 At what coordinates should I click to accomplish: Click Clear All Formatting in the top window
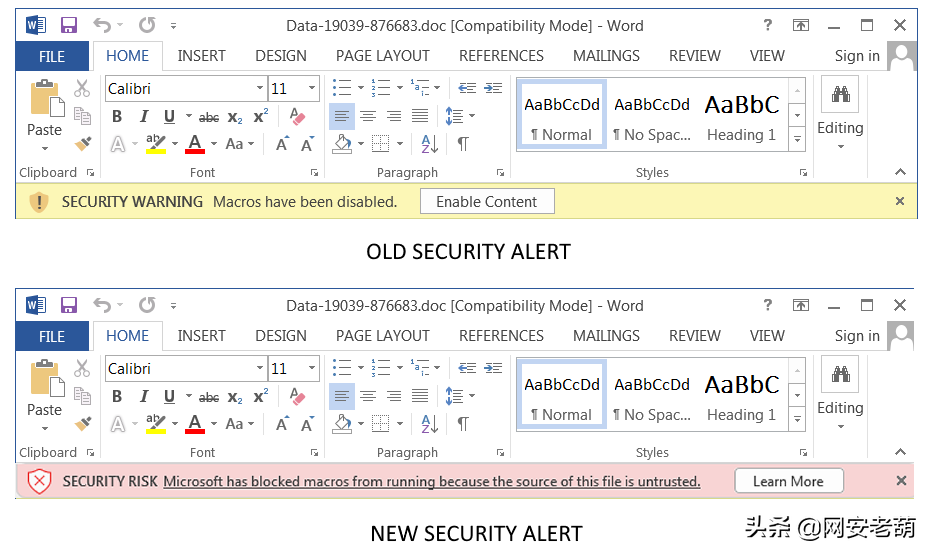(x=297, y=116)
